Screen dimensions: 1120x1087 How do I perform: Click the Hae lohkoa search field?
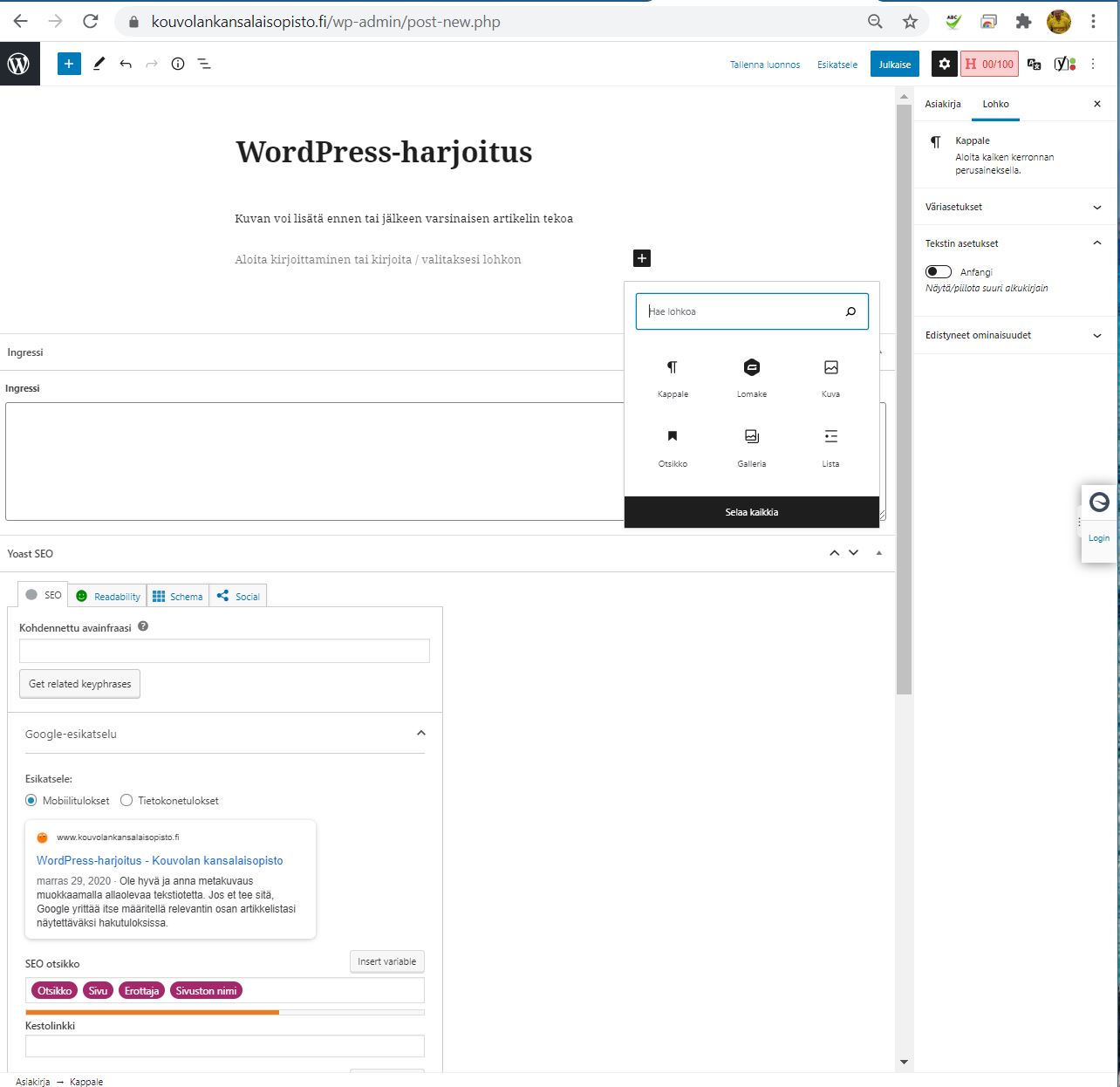pos(743,311)
